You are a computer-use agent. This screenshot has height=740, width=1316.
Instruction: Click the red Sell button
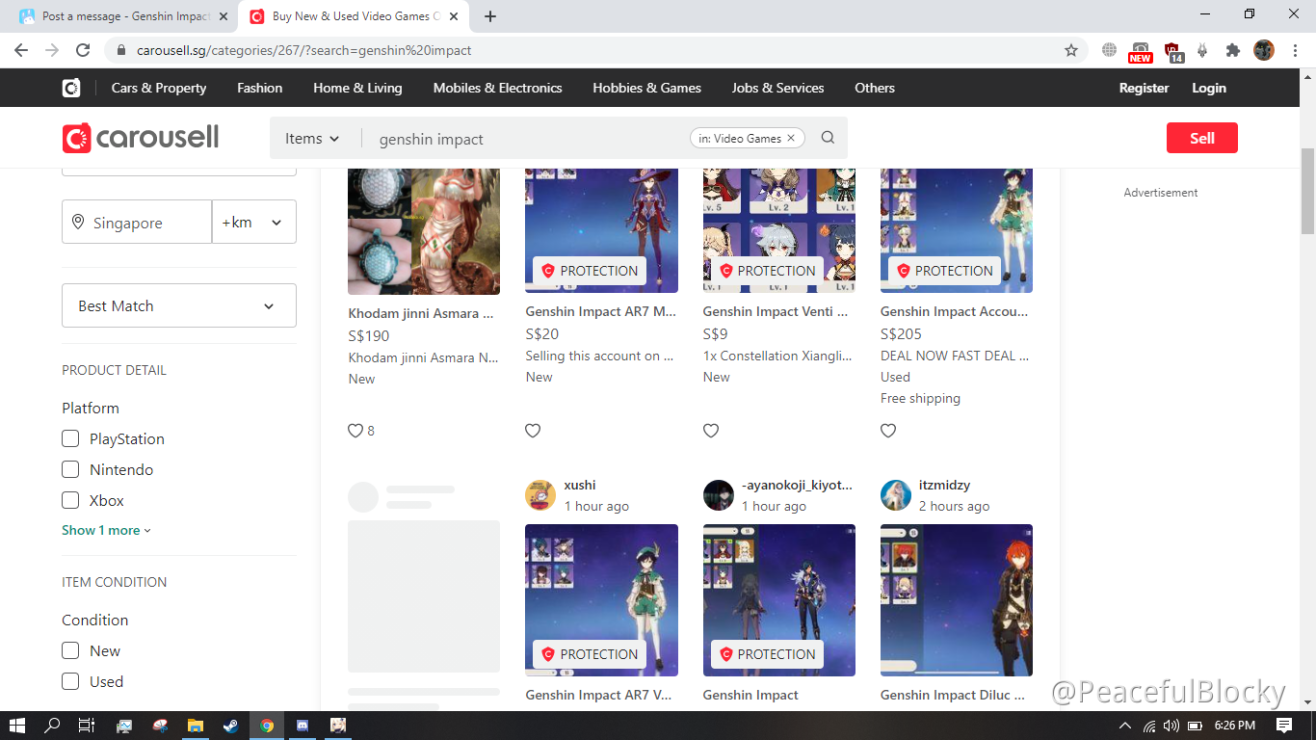click(x=1202, y=138)
